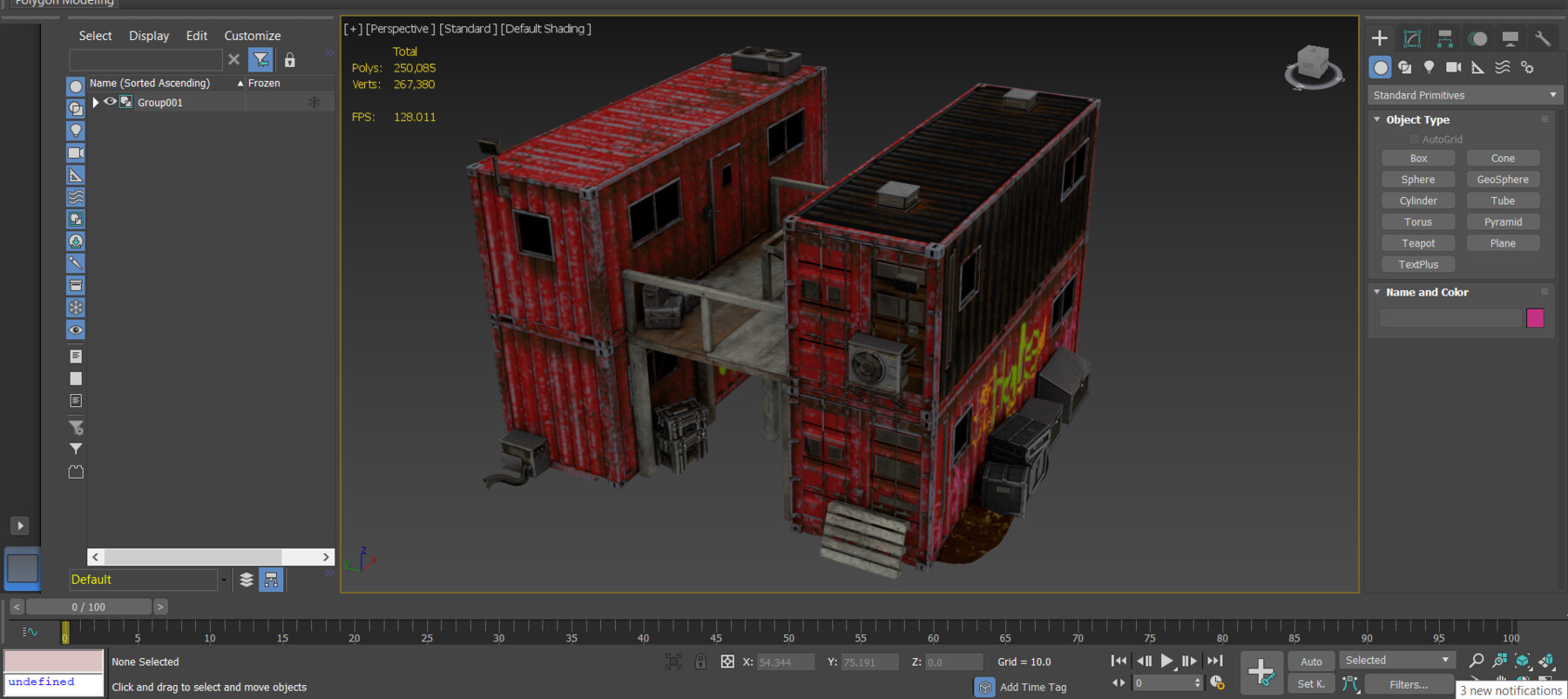Jump to the end frame

(x=1215, y=661)
